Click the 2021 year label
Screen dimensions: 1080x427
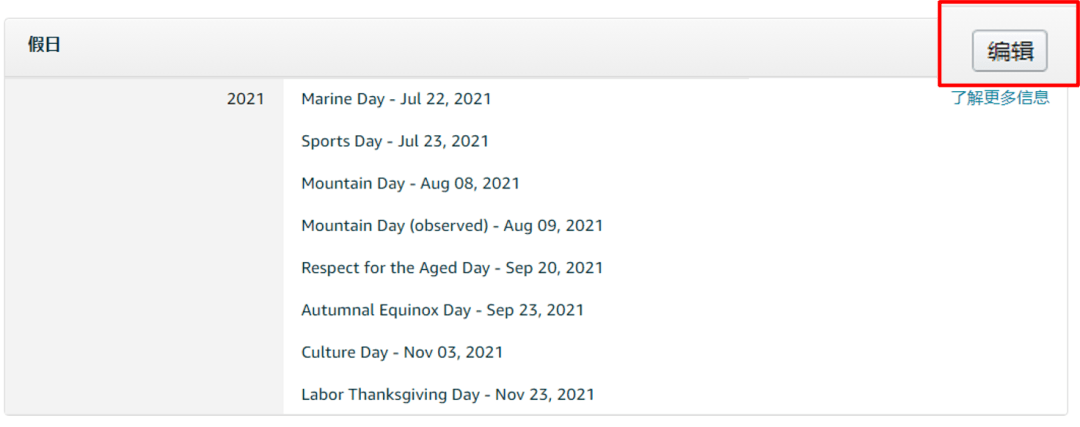(x=246, y=99)
